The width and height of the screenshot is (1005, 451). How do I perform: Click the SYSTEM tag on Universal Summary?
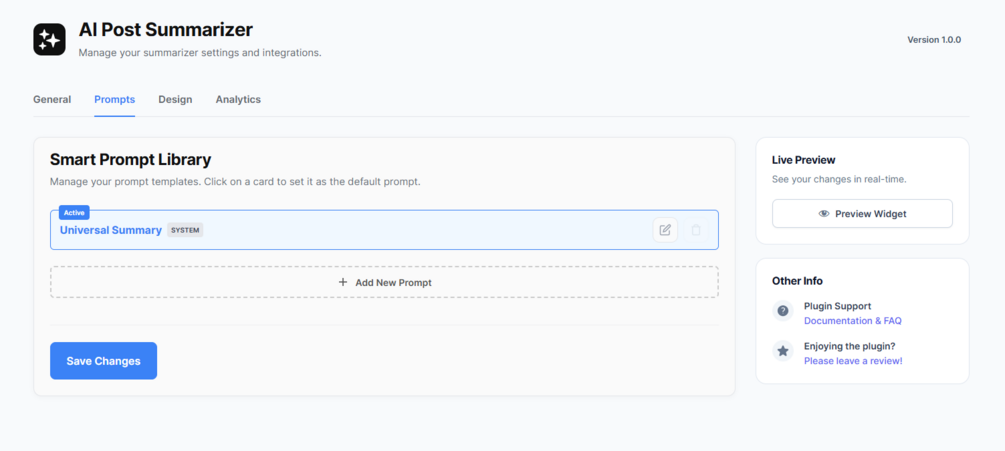point(185,230)
